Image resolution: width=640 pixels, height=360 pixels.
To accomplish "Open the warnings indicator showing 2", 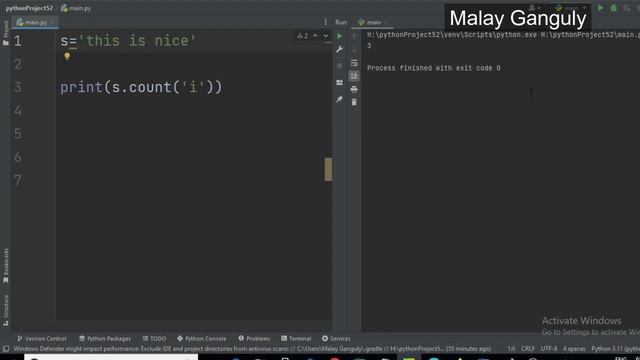I will pyautogui.click(x=302, y=36).
